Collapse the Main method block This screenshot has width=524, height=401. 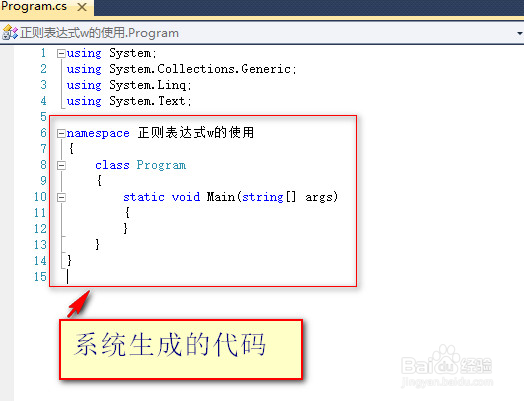pos(61,197)
